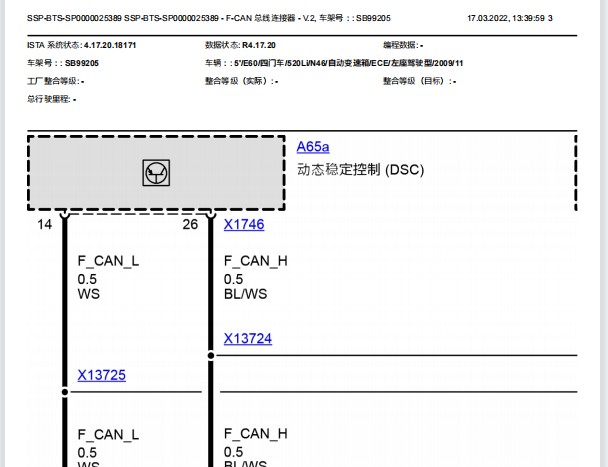608x467 pixels.
Task: Click the transistor symbol in DSC module
Action: pos(156,173)
